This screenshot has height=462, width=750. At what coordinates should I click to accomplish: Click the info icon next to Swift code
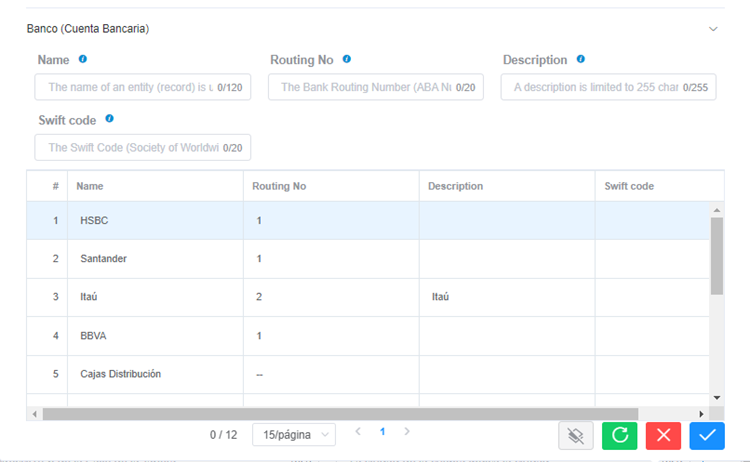(x=109, y=119)
